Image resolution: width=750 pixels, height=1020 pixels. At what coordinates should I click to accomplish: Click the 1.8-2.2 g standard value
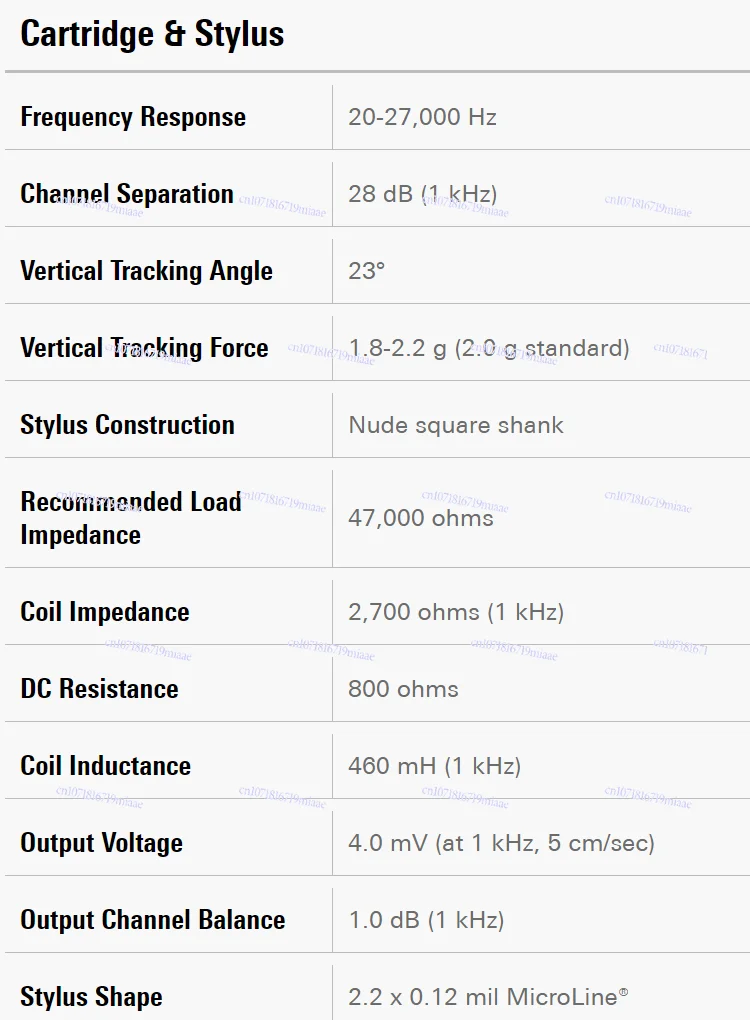click(489, 348)
